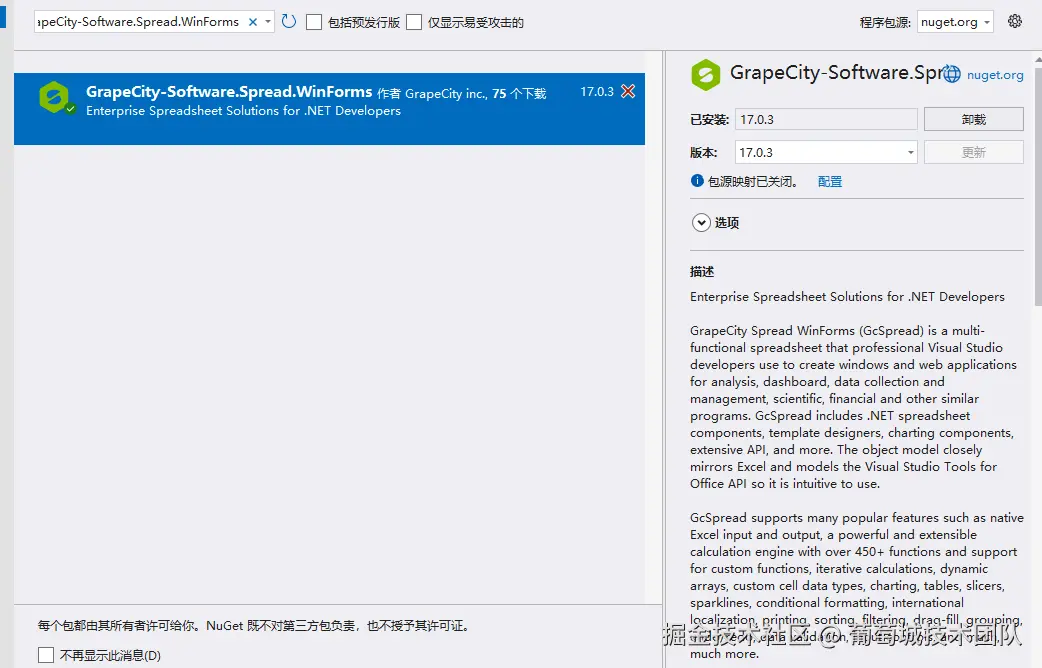Uninstall package via red X icon
This screenshot has width=1042, height=668.
tap(627, 91)
